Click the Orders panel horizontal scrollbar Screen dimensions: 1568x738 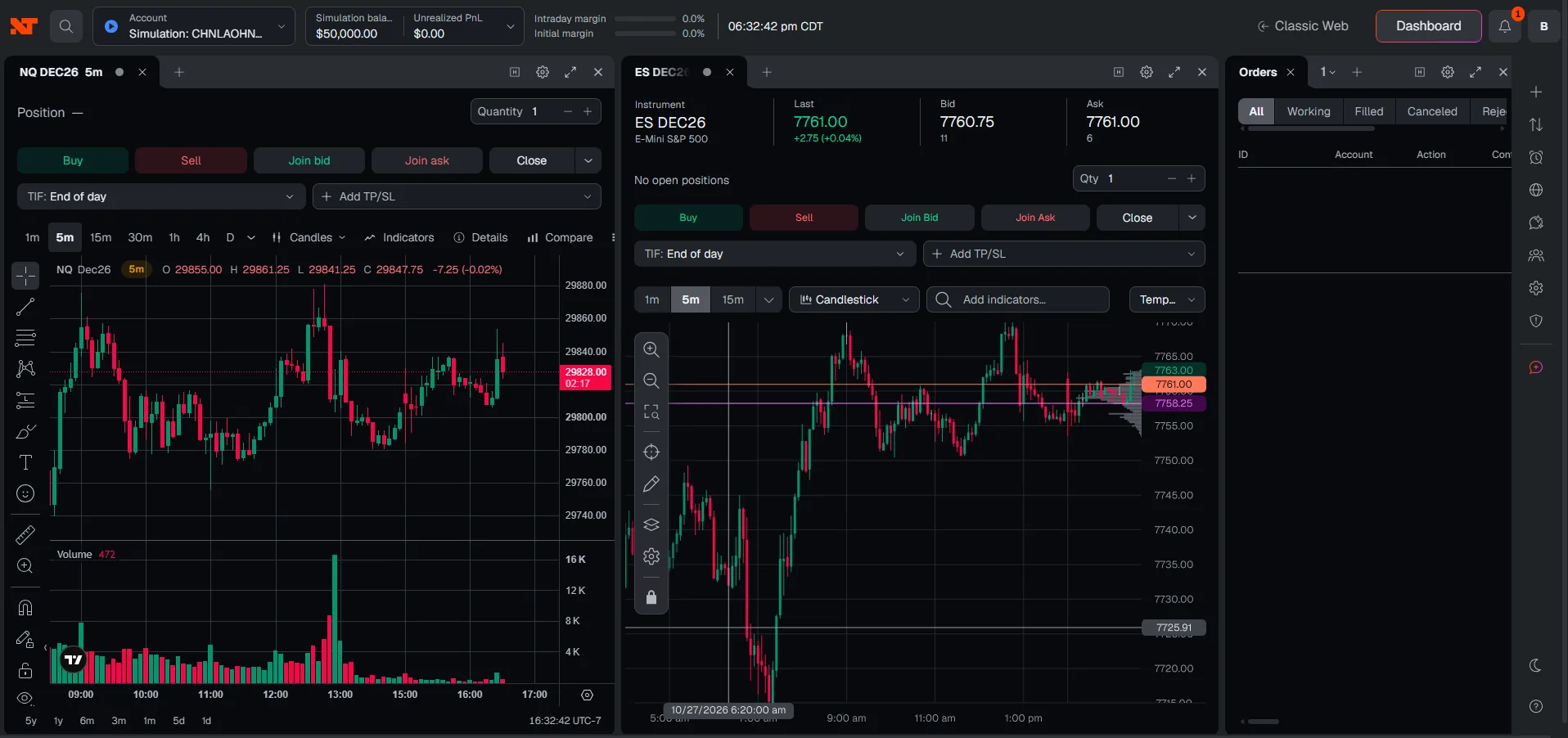1263,722
